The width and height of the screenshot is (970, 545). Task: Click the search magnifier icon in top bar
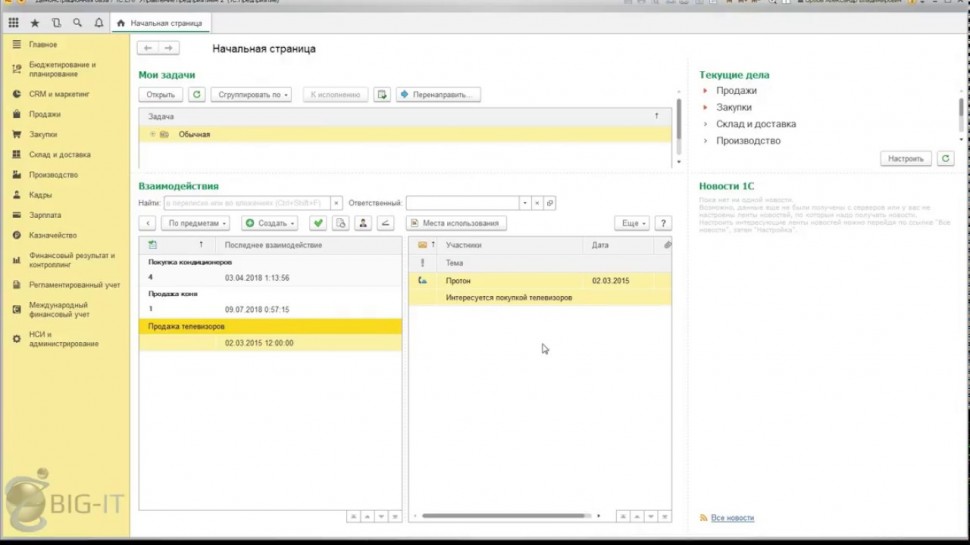point(77,22)
